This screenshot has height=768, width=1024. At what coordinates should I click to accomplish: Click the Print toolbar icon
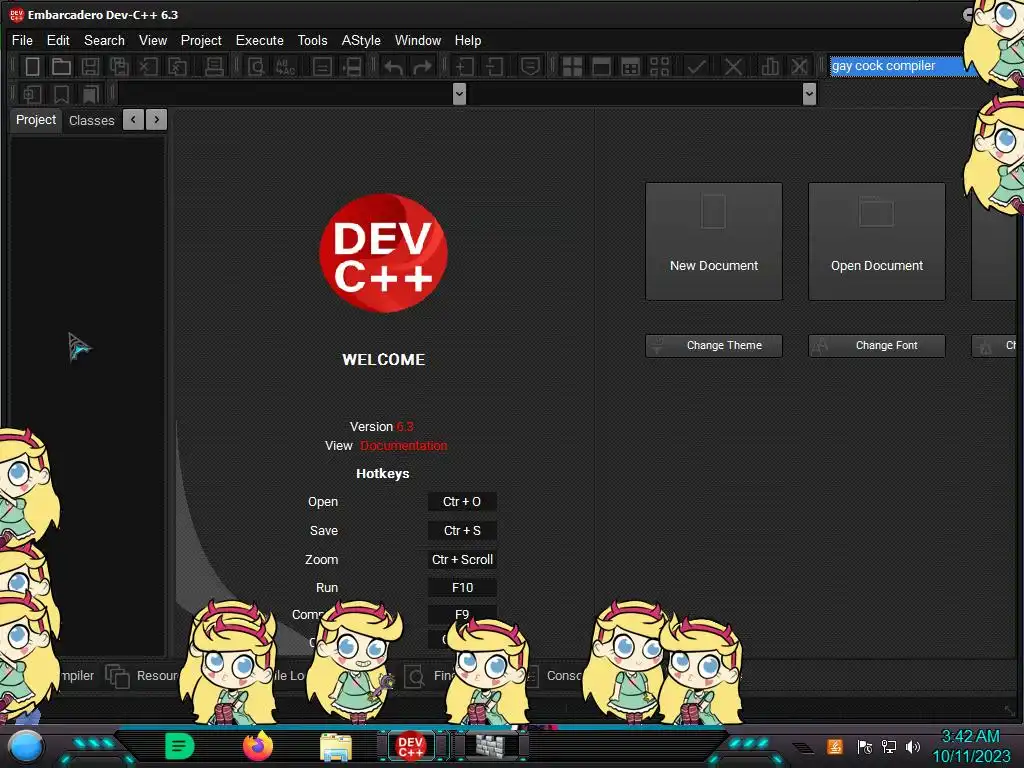pyautogui.click(x=214, y=67)
